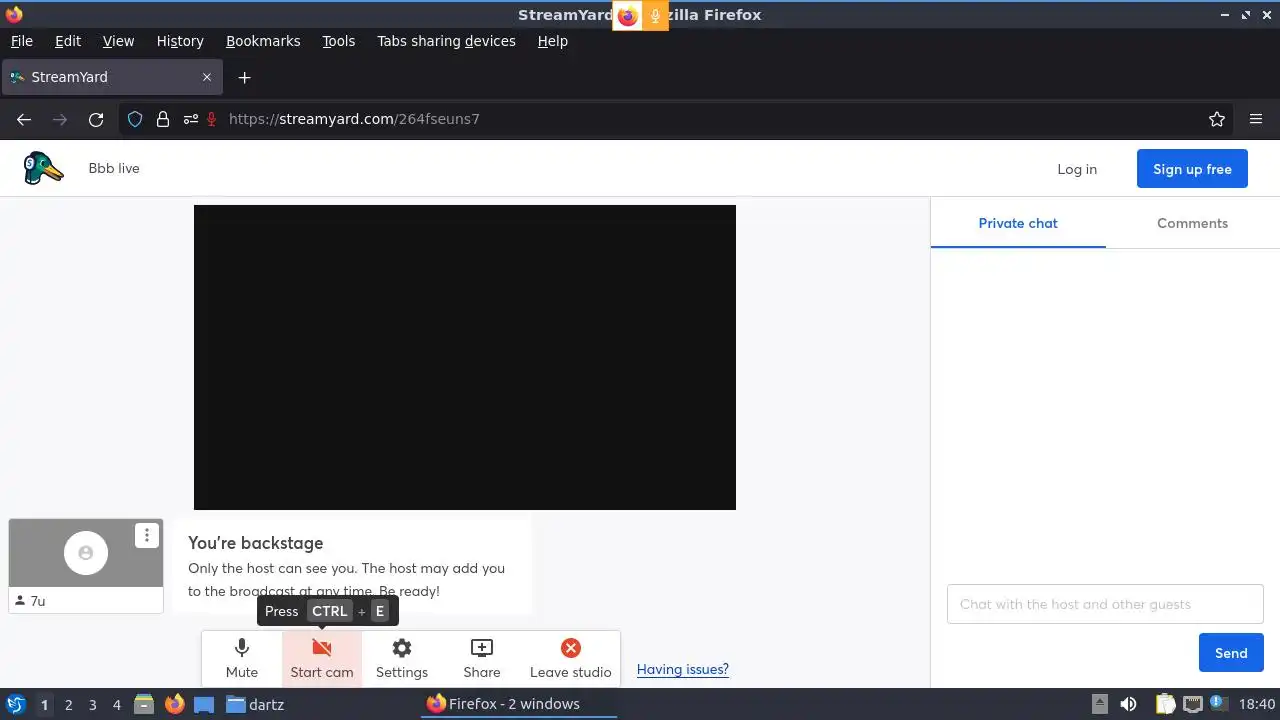Launch Firefox from the taskbar launcher
Screen dimensions: 1280x720
[174, 704]
